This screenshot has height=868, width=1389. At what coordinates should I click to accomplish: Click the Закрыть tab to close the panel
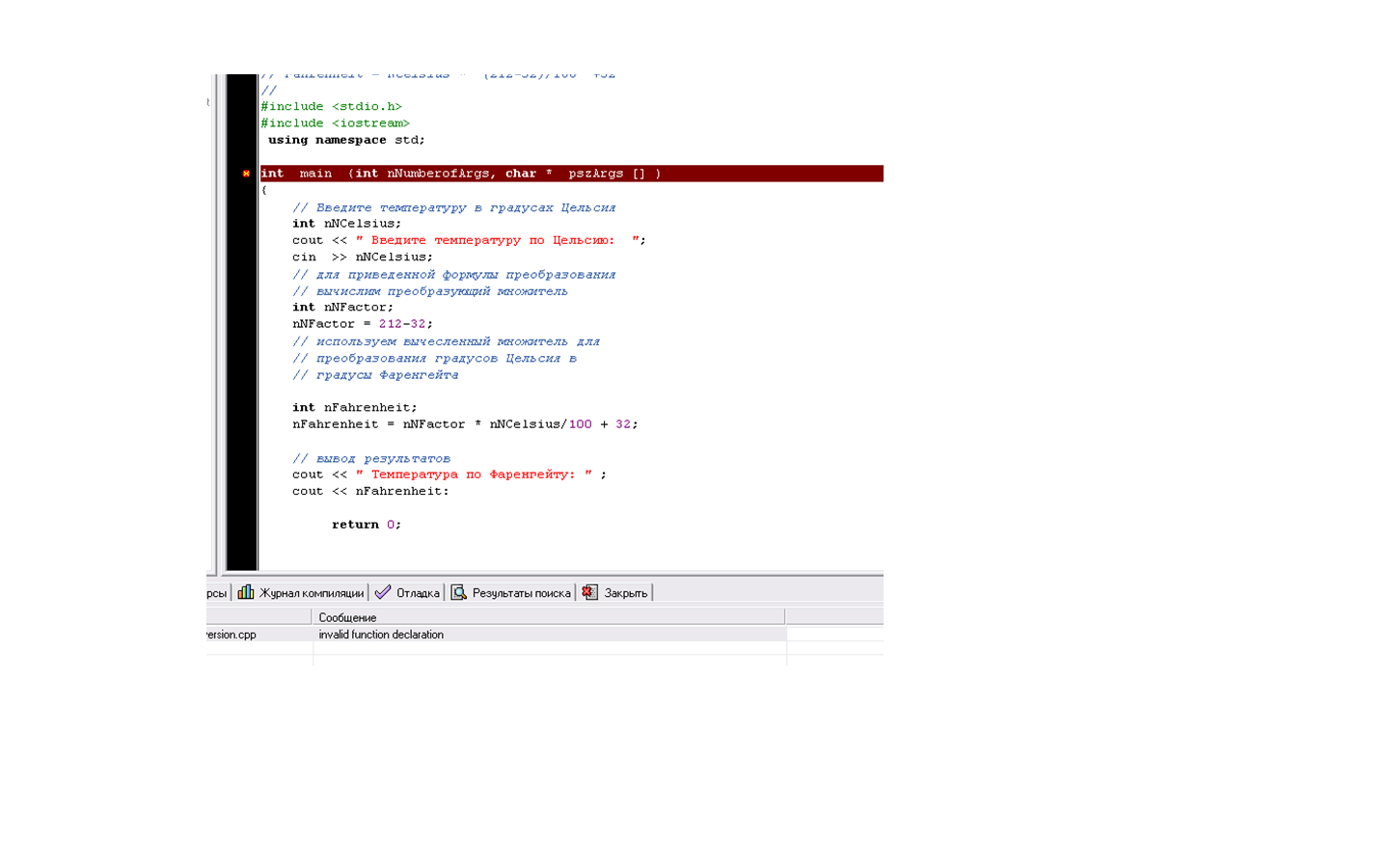pos(615,592)
